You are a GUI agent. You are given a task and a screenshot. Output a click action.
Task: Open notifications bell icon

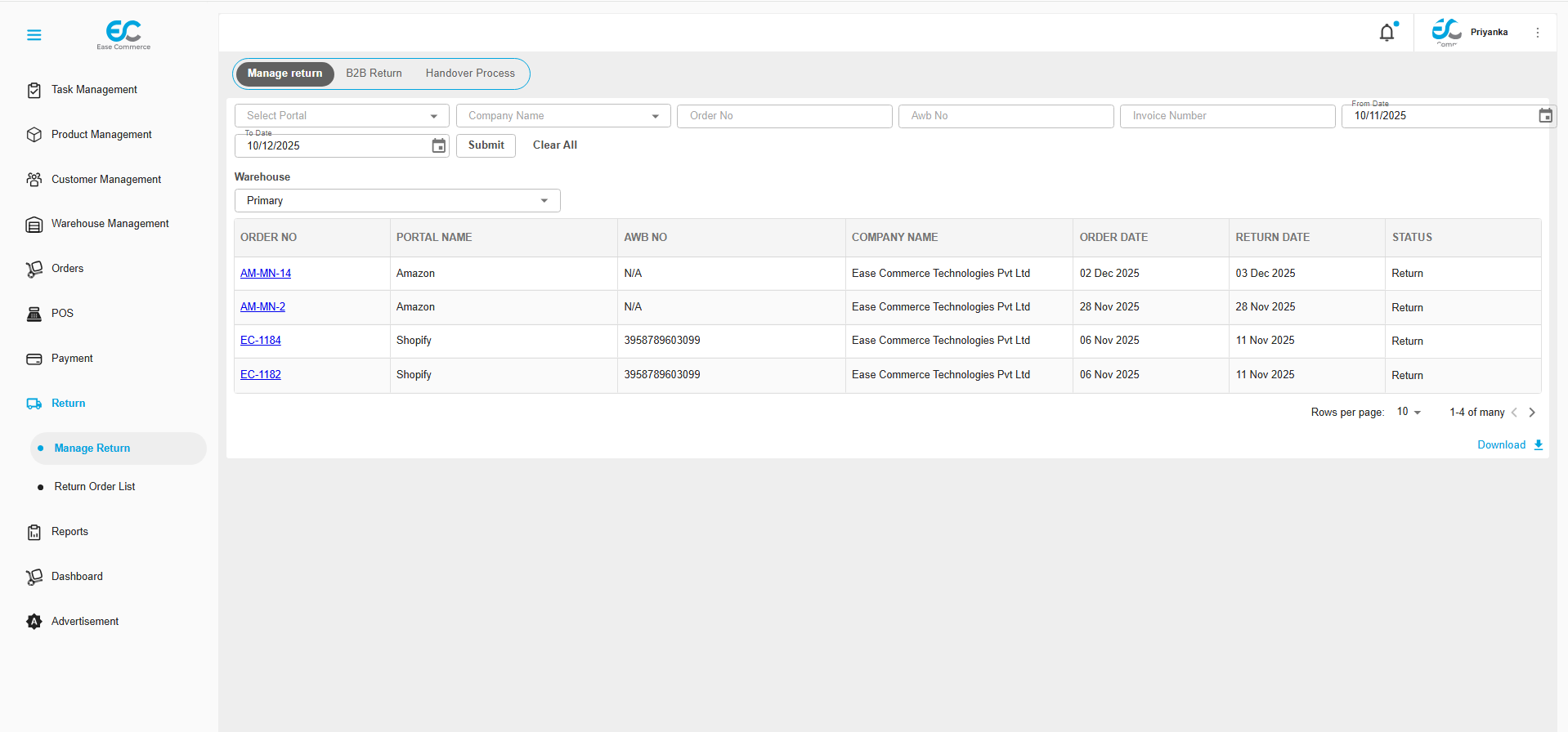point(1387,33)
